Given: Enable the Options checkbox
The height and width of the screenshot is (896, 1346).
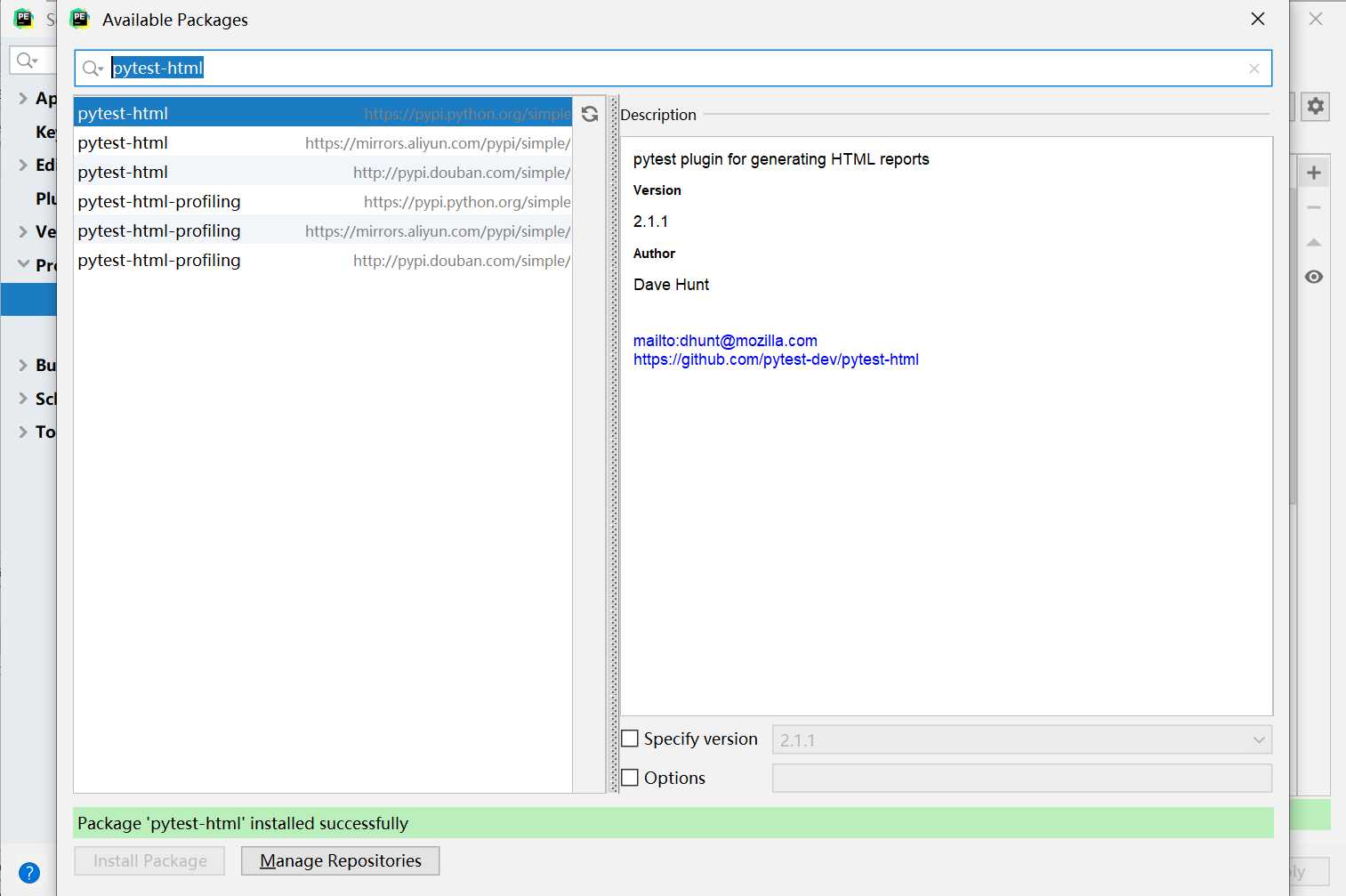Looking at the screenshot, I should [630, 778].
